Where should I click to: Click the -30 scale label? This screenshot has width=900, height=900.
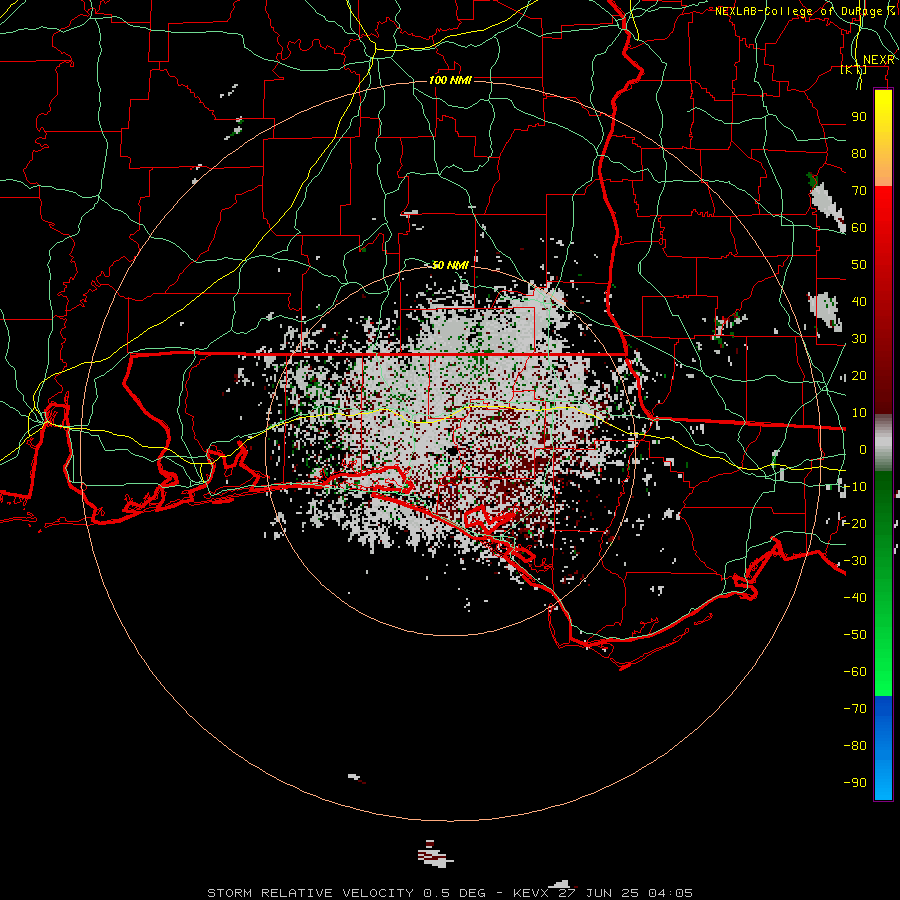click(x=855, y=561)
